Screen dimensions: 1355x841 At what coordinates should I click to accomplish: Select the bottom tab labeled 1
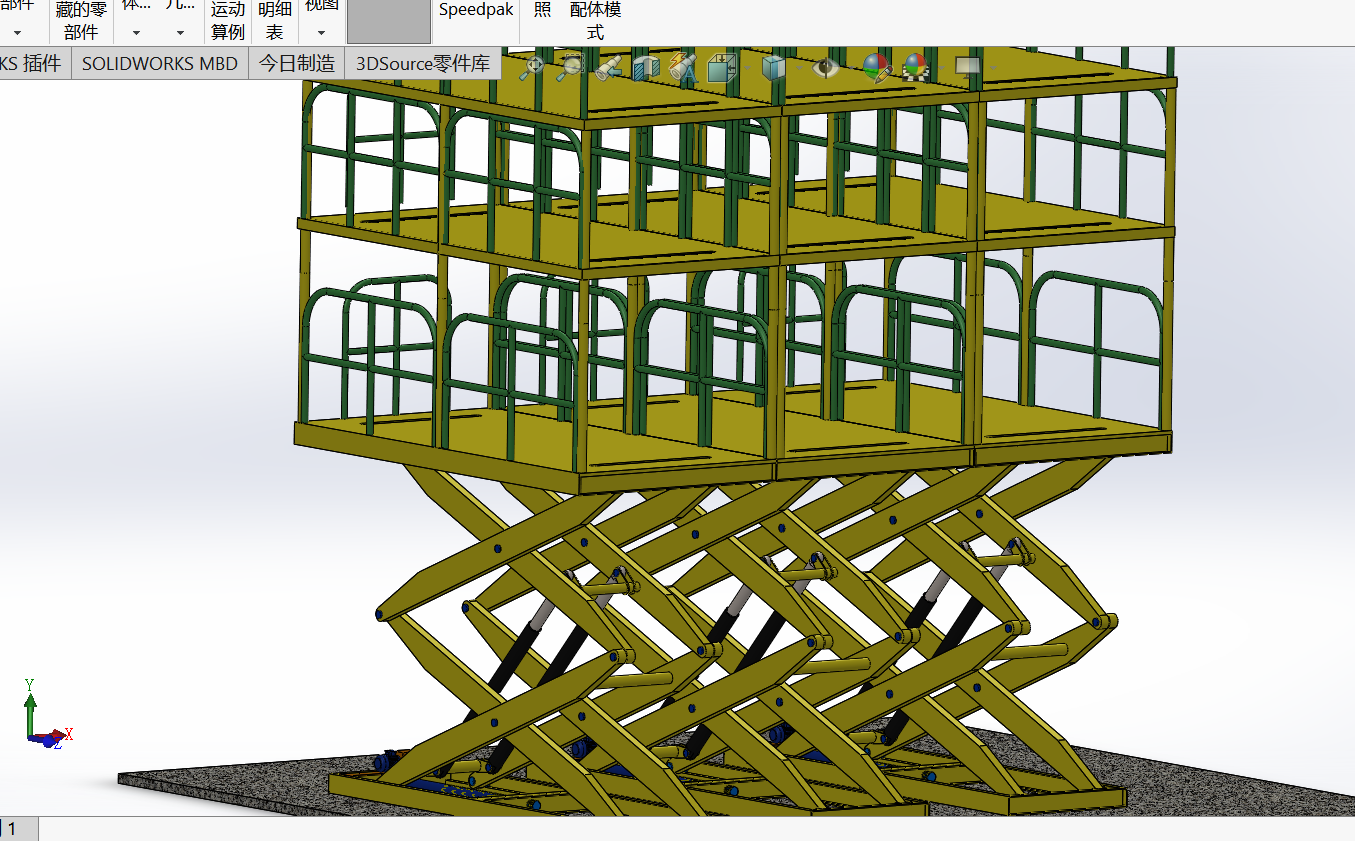point(19,829)
